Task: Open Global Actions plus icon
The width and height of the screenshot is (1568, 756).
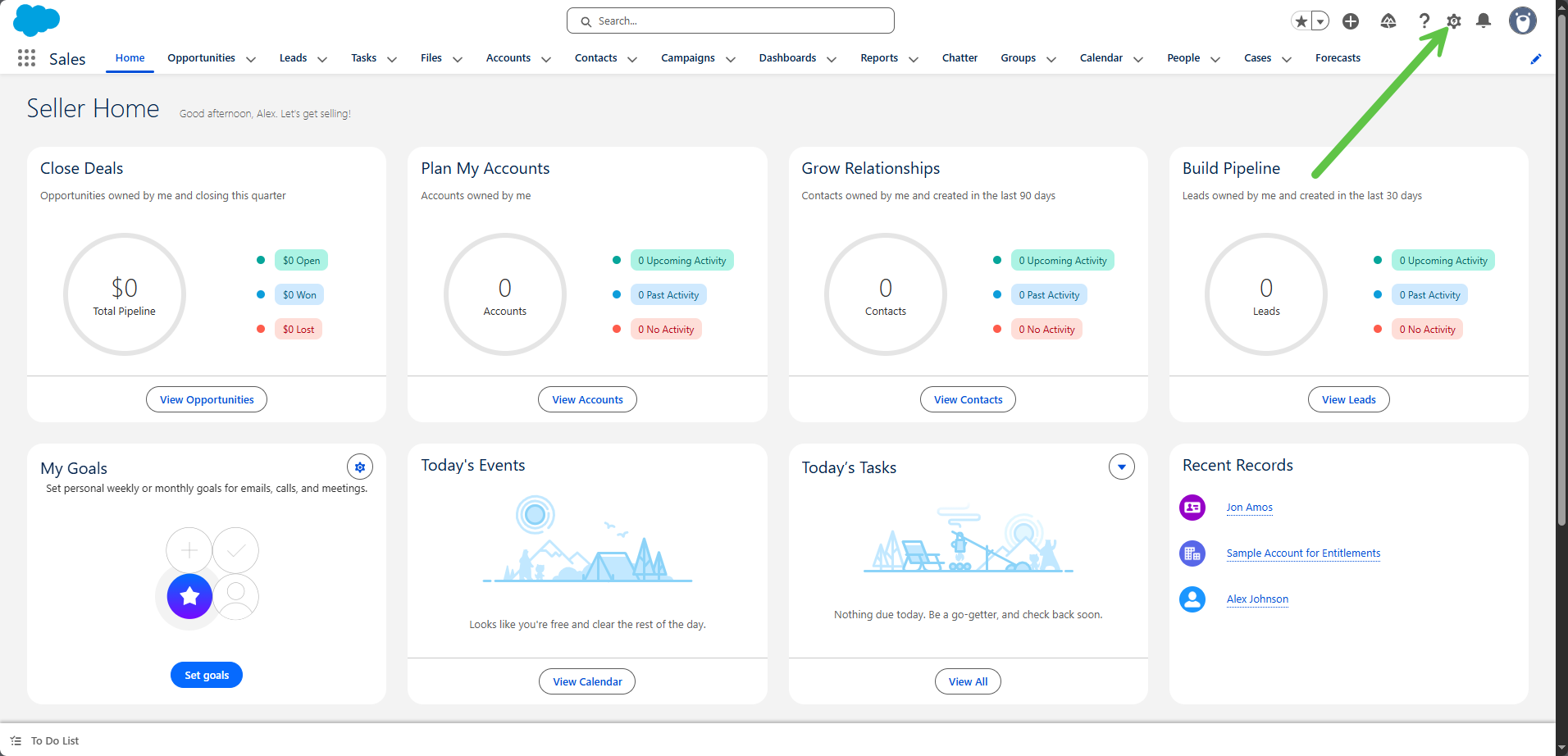Action: (1351, 21)
